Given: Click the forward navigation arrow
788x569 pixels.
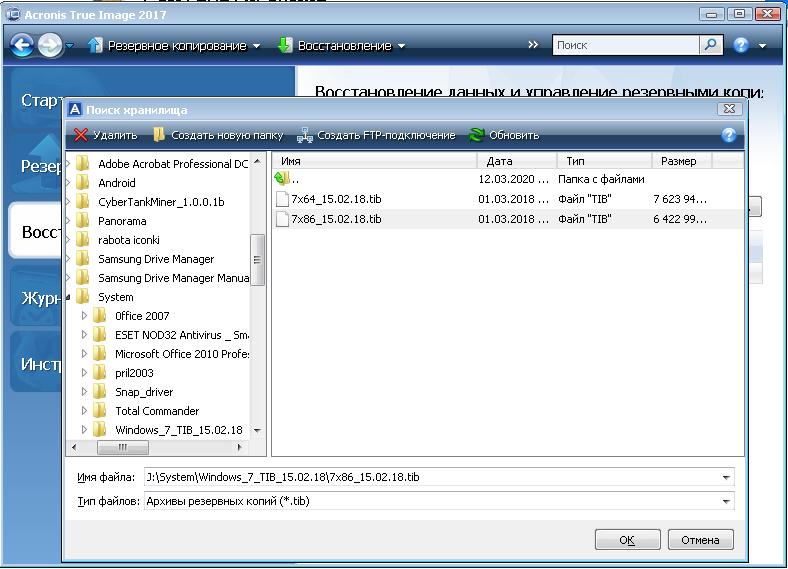Looking at the screenshot, I should tap(50, 46).
